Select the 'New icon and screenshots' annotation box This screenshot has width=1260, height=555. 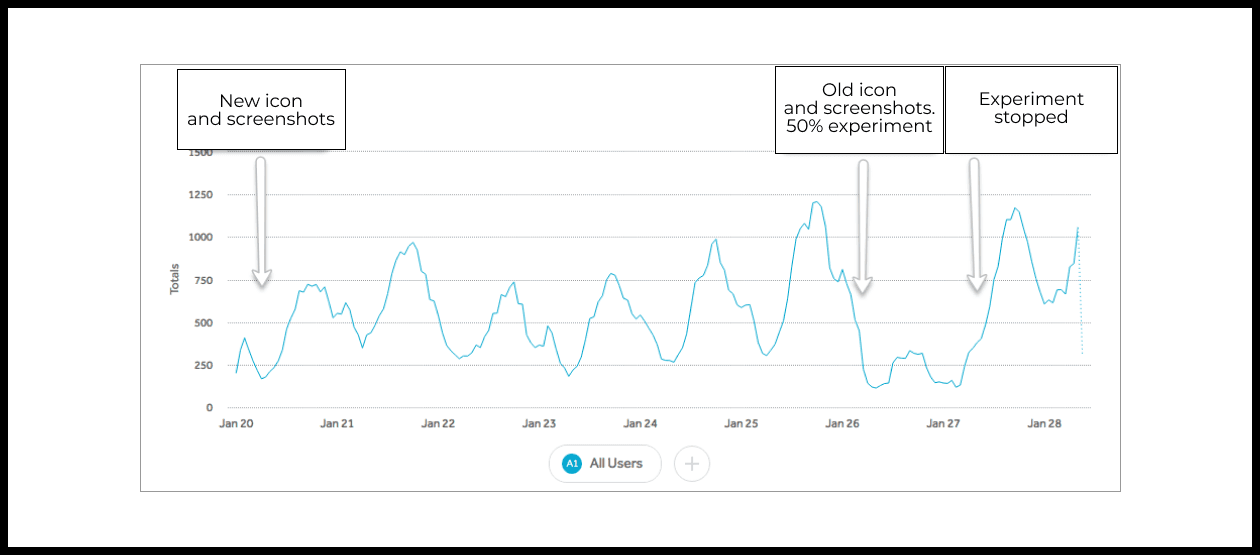click(x=261, y=110)
